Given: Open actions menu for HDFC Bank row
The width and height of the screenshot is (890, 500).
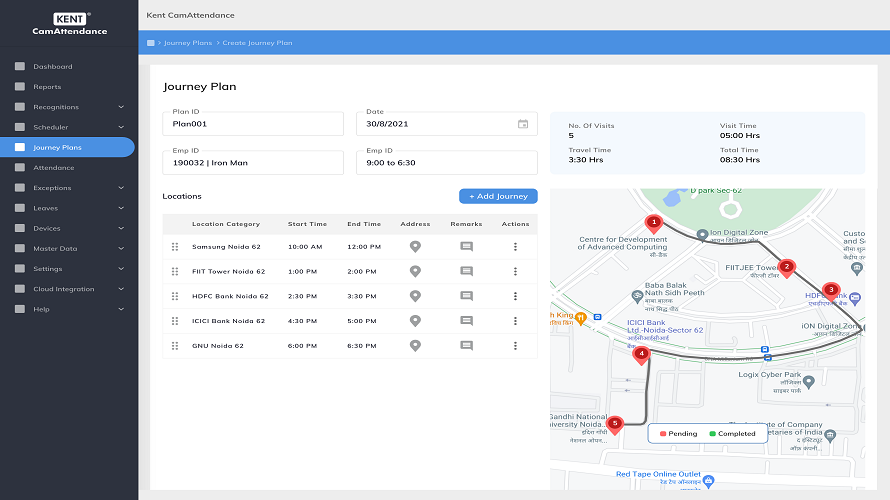Looking at the screenshot, I should point(515,296).
